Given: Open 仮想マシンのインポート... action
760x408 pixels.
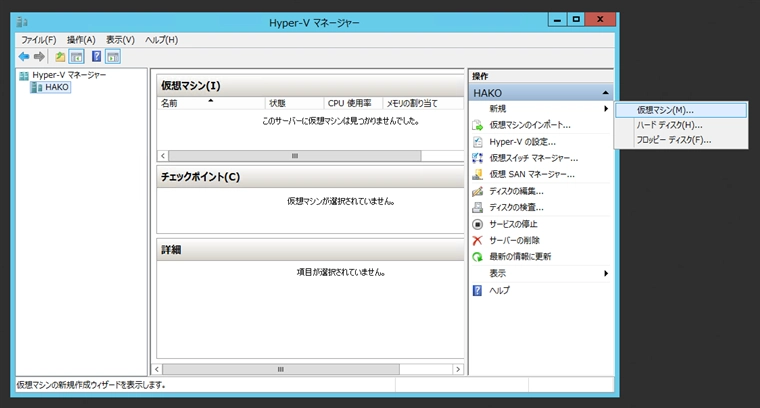Looking at the screenshot, I should [530, 125].
